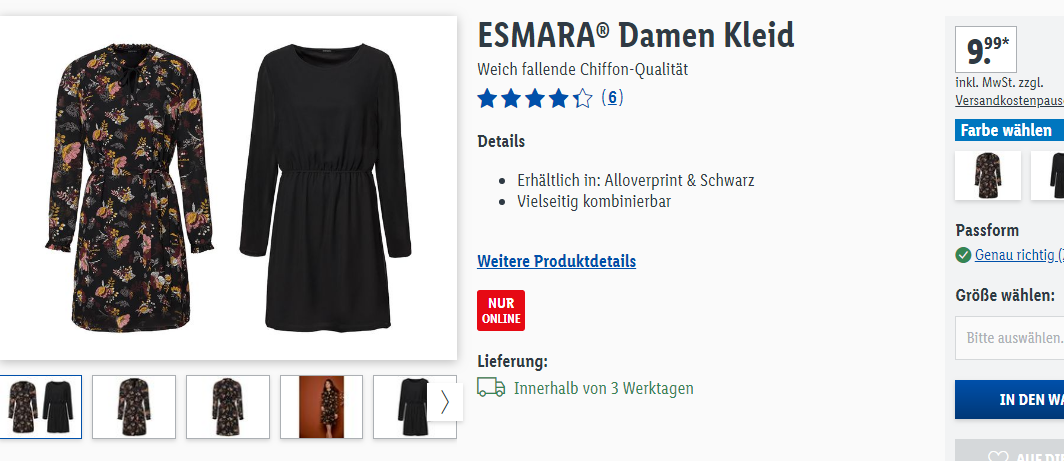Select the black dress color swatch

1048,175
